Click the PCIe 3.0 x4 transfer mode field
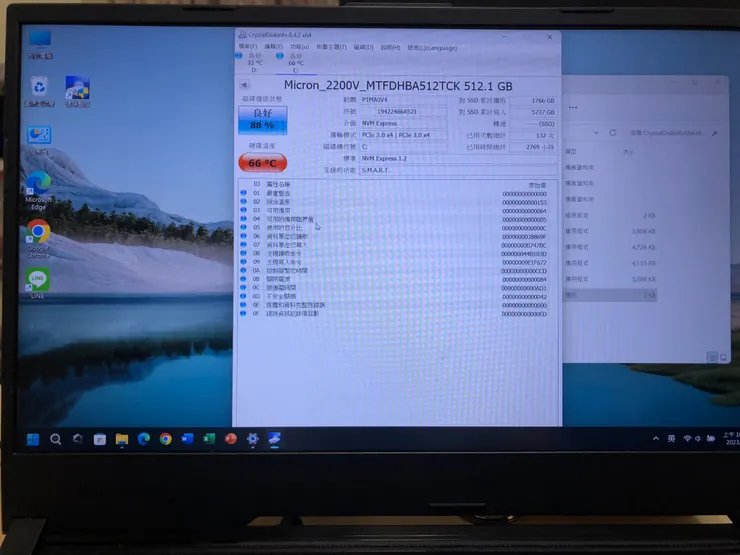The image size is (740, 555). 404,135
